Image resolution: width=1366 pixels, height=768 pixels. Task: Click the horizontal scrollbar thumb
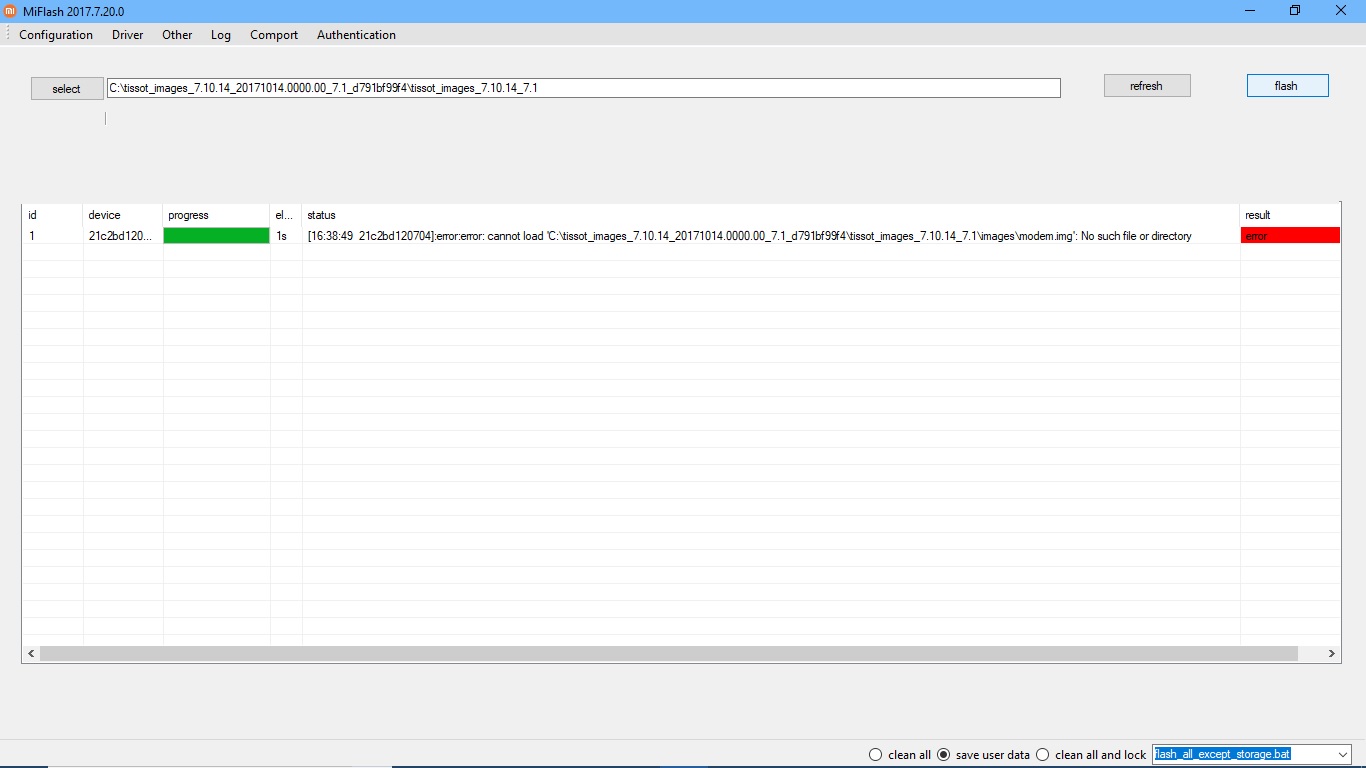[669, 654]
